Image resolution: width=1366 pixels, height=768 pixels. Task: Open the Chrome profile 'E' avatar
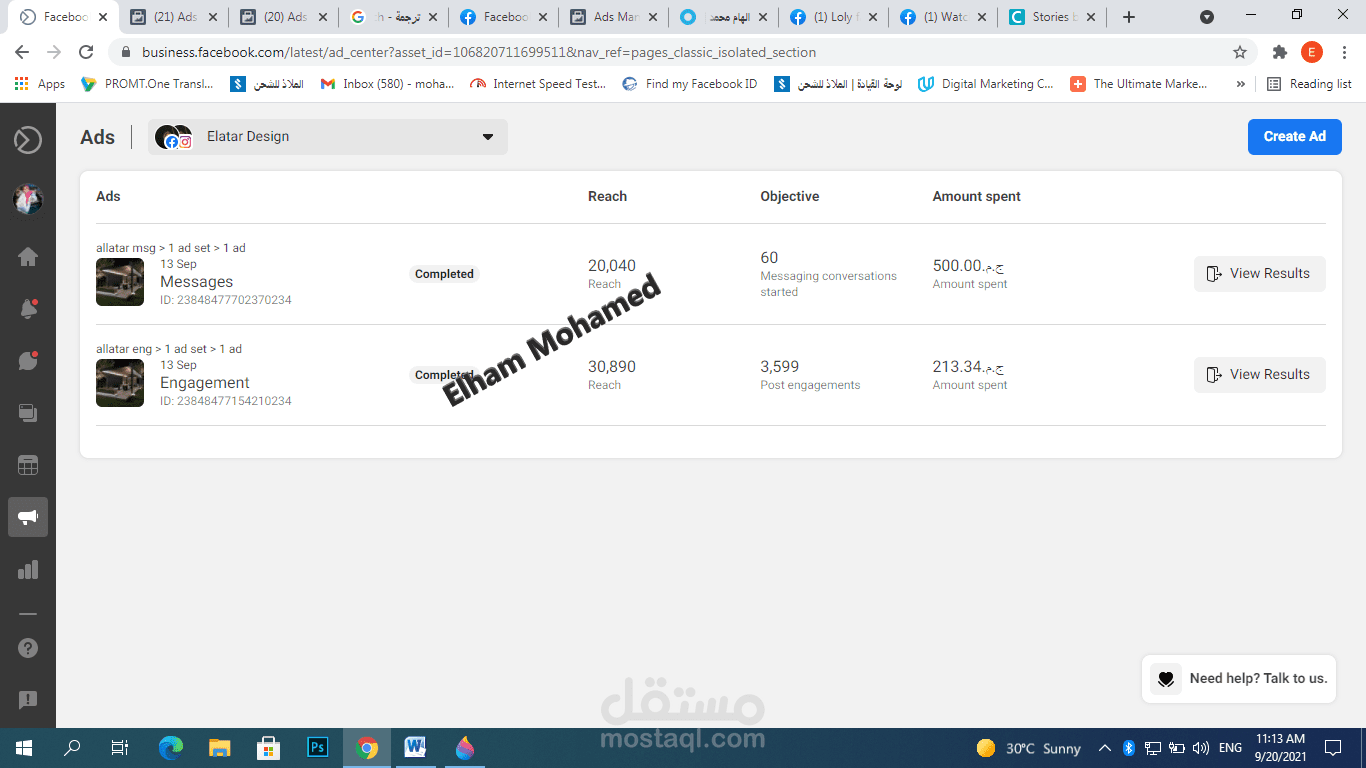[x=1311, y=52]
